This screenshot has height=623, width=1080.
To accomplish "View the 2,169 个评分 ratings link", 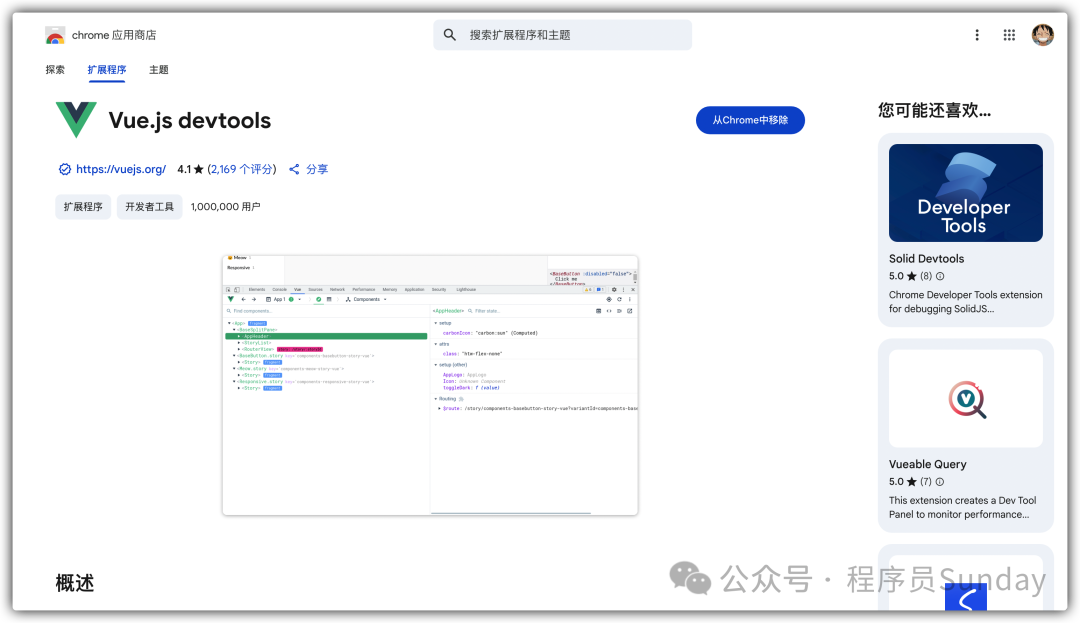I will 242,170.
